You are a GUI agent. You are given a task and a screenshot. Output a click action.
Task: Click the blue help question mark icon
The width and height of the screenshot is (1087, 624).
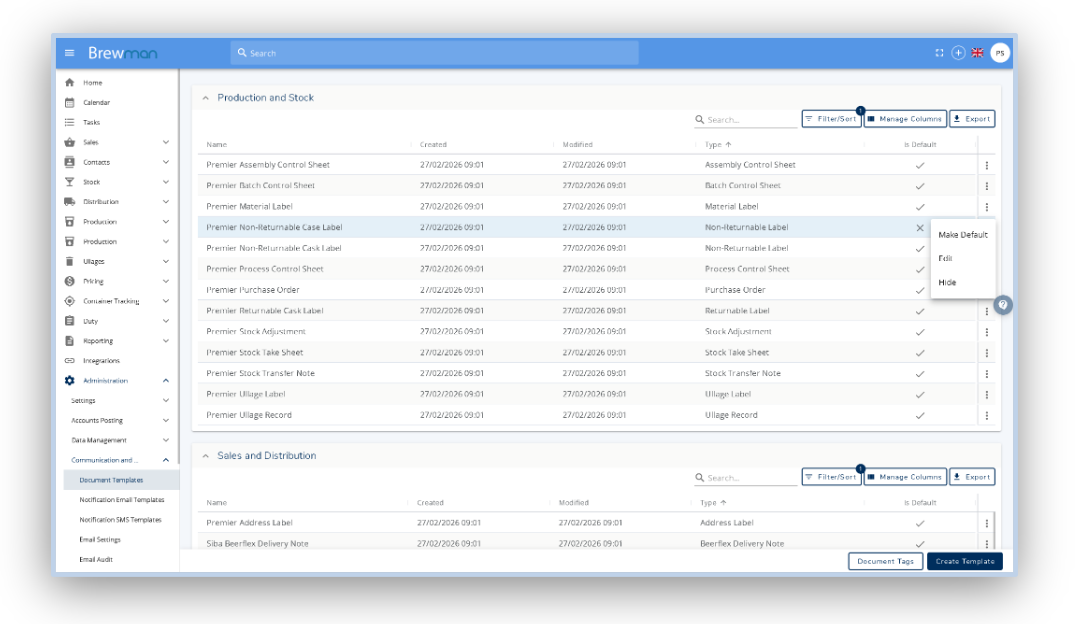pos(1003,305)
